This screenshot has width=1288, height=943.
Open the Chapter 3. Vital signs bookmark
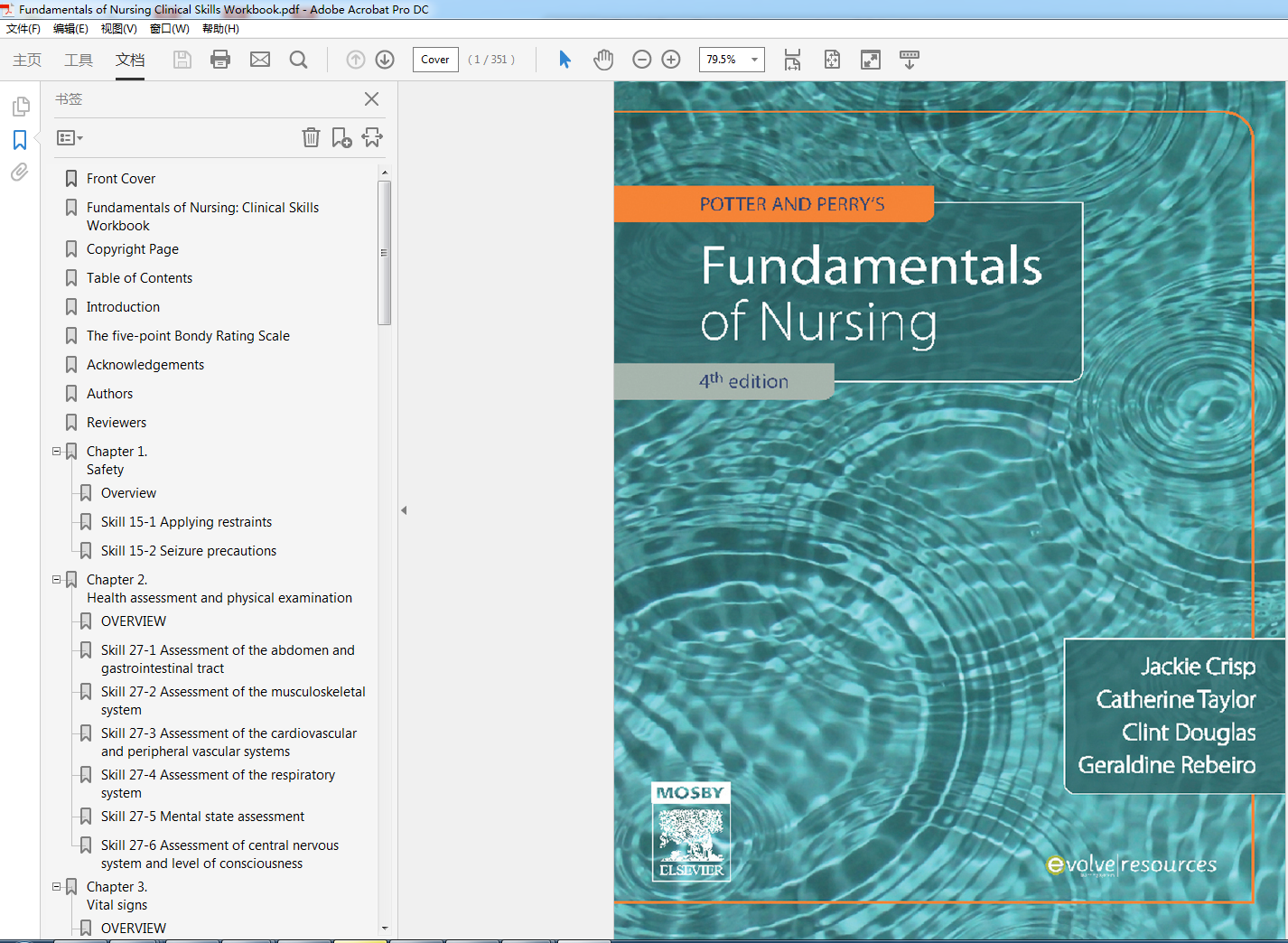(x=117, y=896)
